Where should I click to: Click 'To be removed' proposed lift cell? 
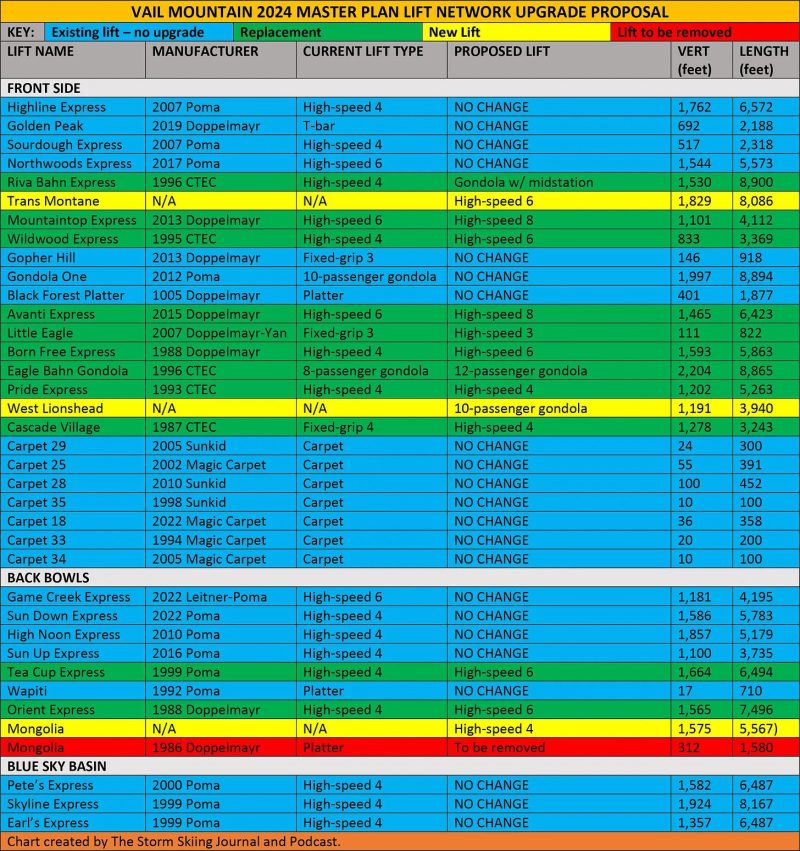tap(559, 747)
